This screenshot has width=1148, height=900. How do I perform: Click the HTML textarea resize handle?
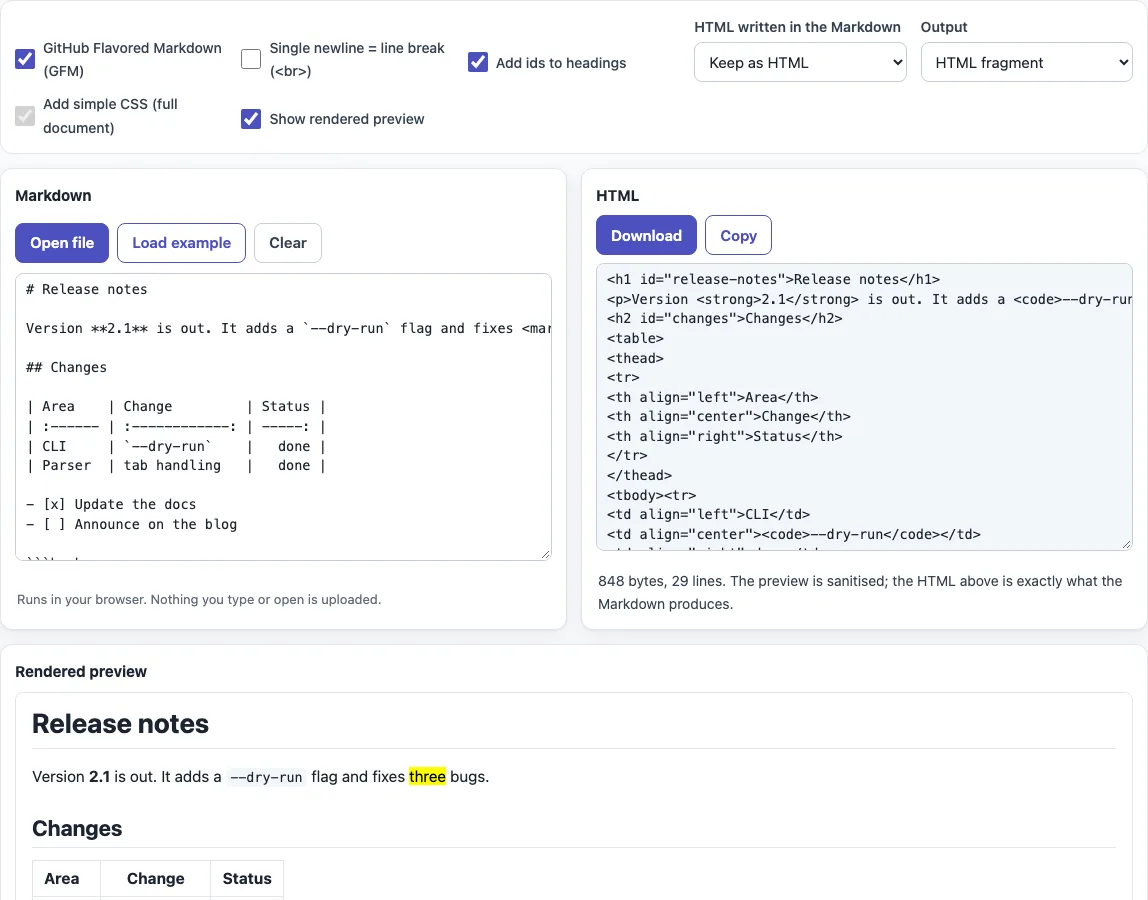1127,544
